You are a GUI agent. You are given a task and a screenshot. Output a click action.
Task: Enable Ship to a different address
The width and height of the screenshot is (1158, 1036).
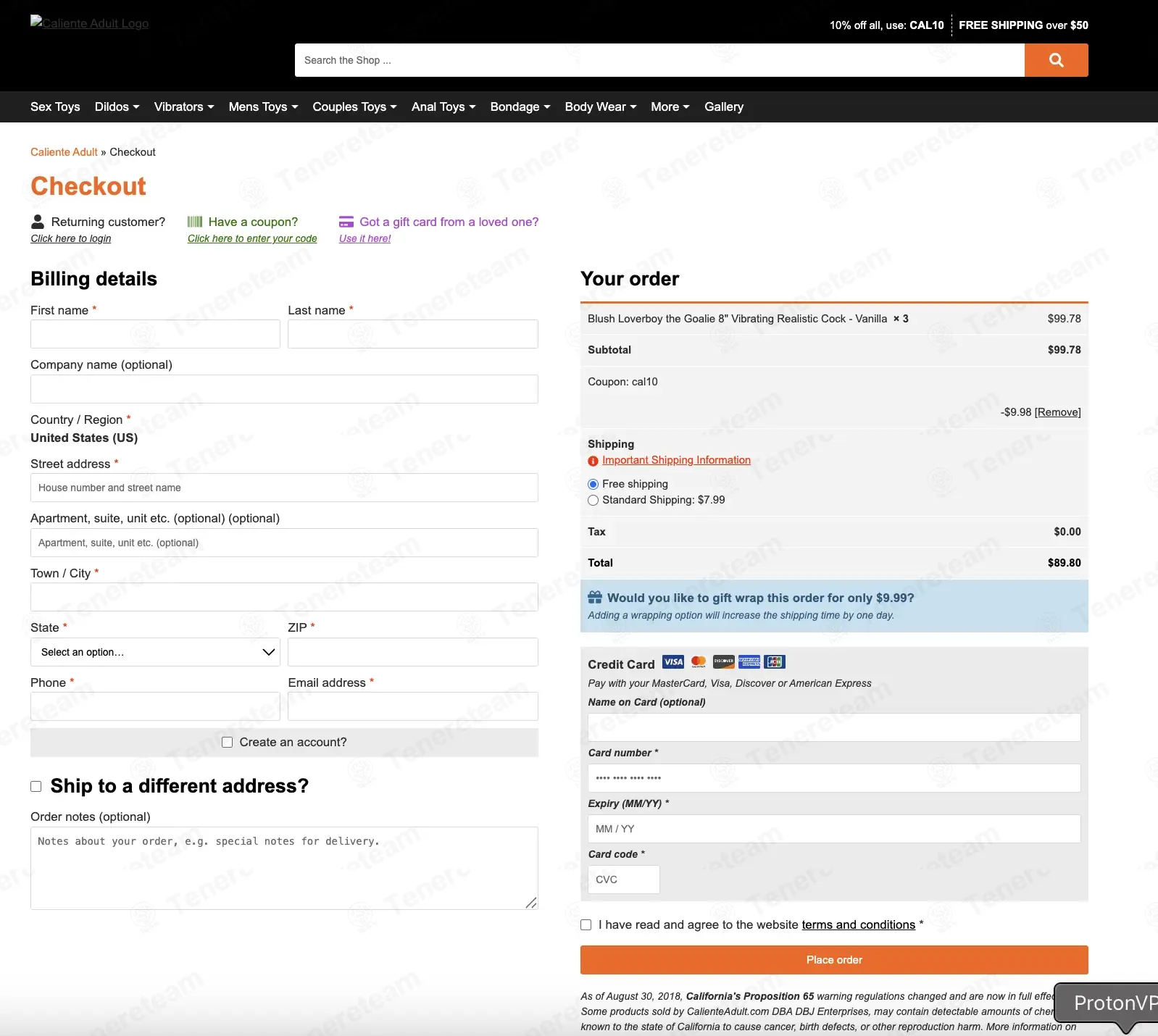pos(36,787)
